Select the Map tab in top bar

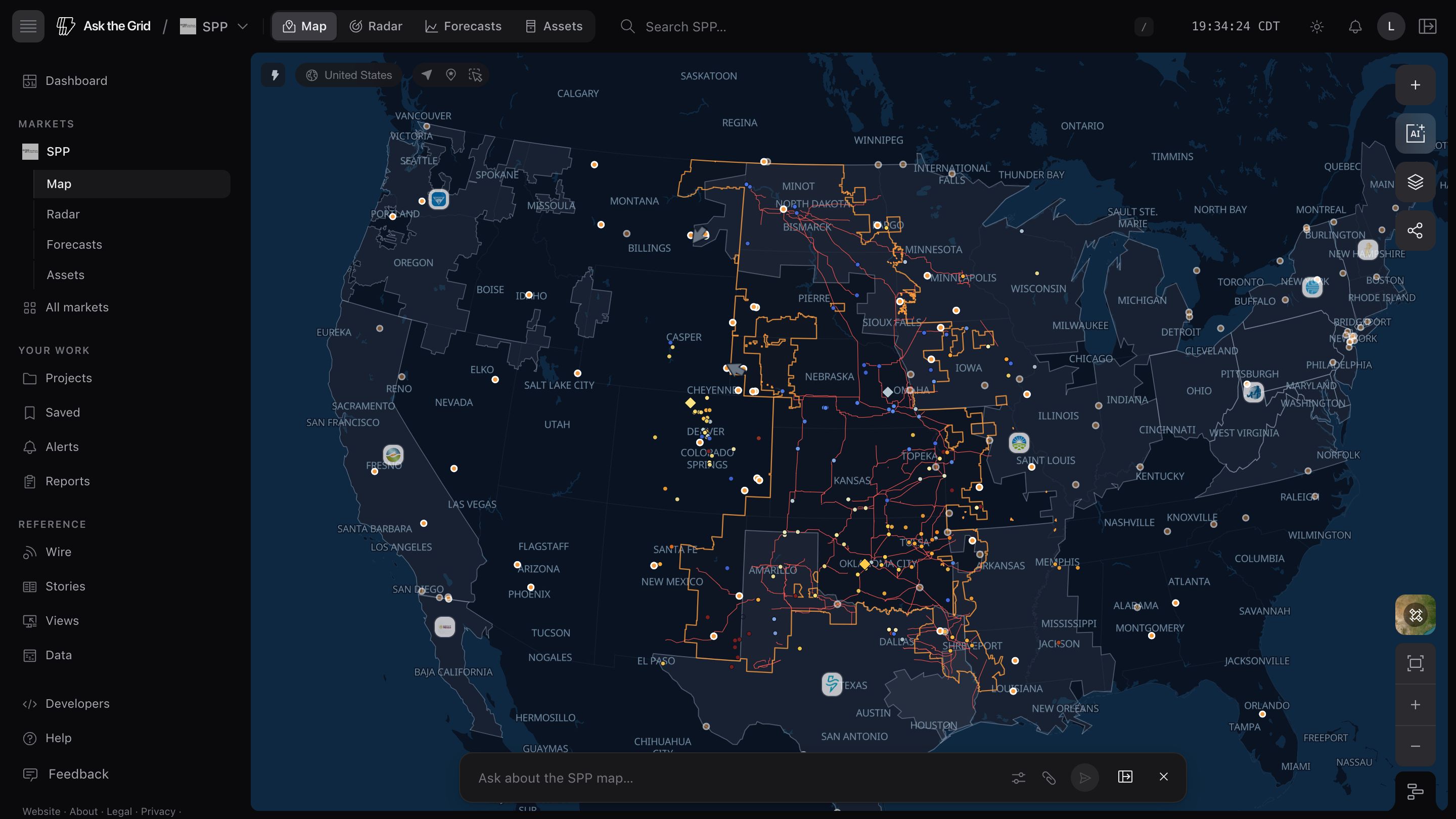pos(305,26)
